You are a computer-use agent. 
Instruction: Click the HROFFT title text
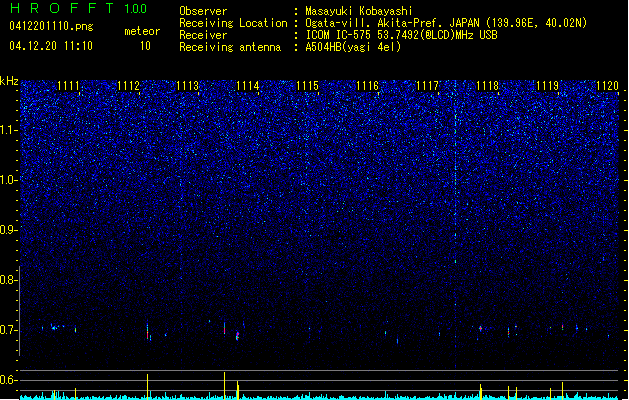(x=62, y=8)
